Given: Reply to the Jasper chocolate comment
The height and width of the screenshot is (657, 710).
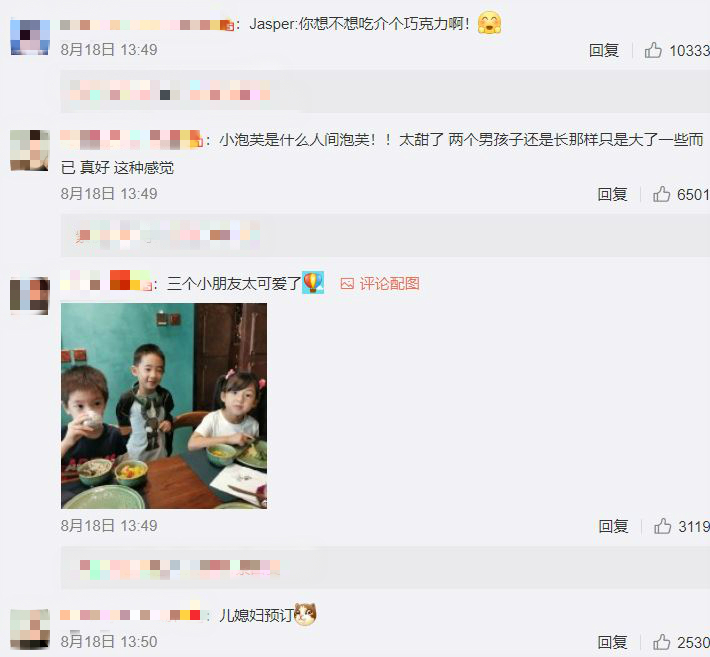Looking at the screenshot, I should point(604,50).
